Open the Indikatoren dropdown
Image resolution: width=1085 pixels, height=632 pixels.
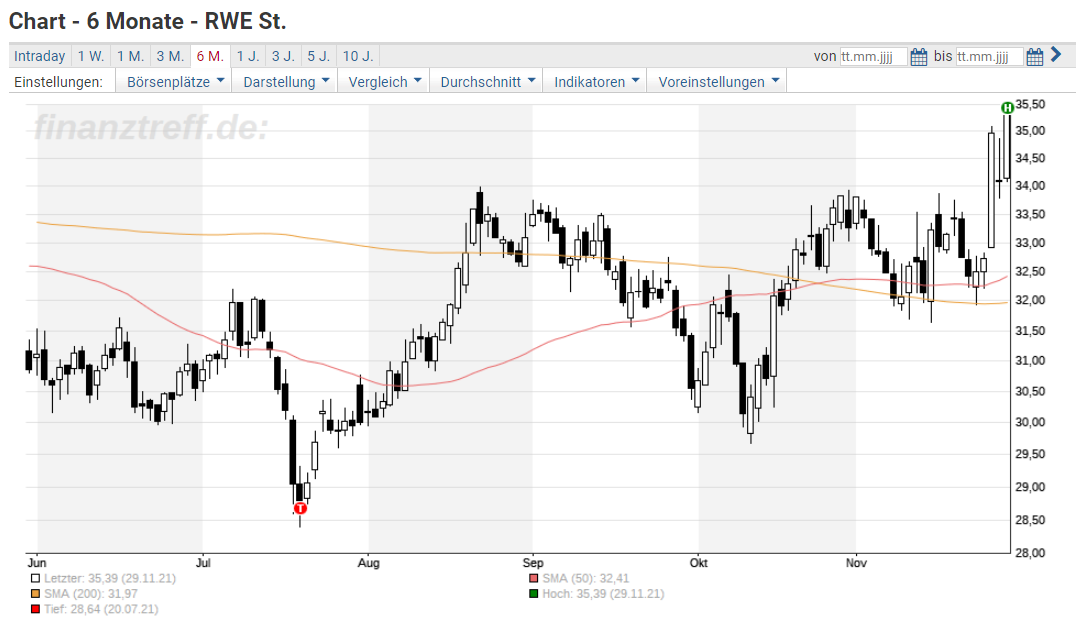click(595, 82)
